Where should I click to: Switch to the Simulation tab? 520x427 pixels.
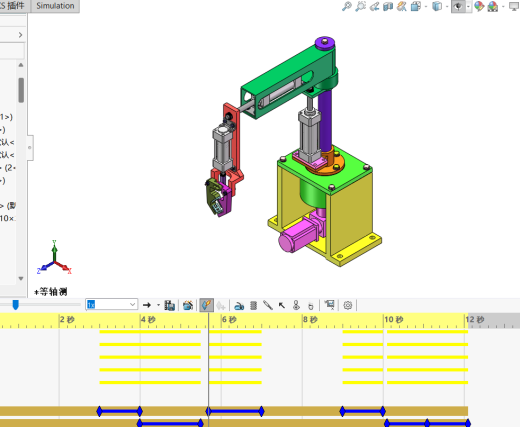(55, 6)
